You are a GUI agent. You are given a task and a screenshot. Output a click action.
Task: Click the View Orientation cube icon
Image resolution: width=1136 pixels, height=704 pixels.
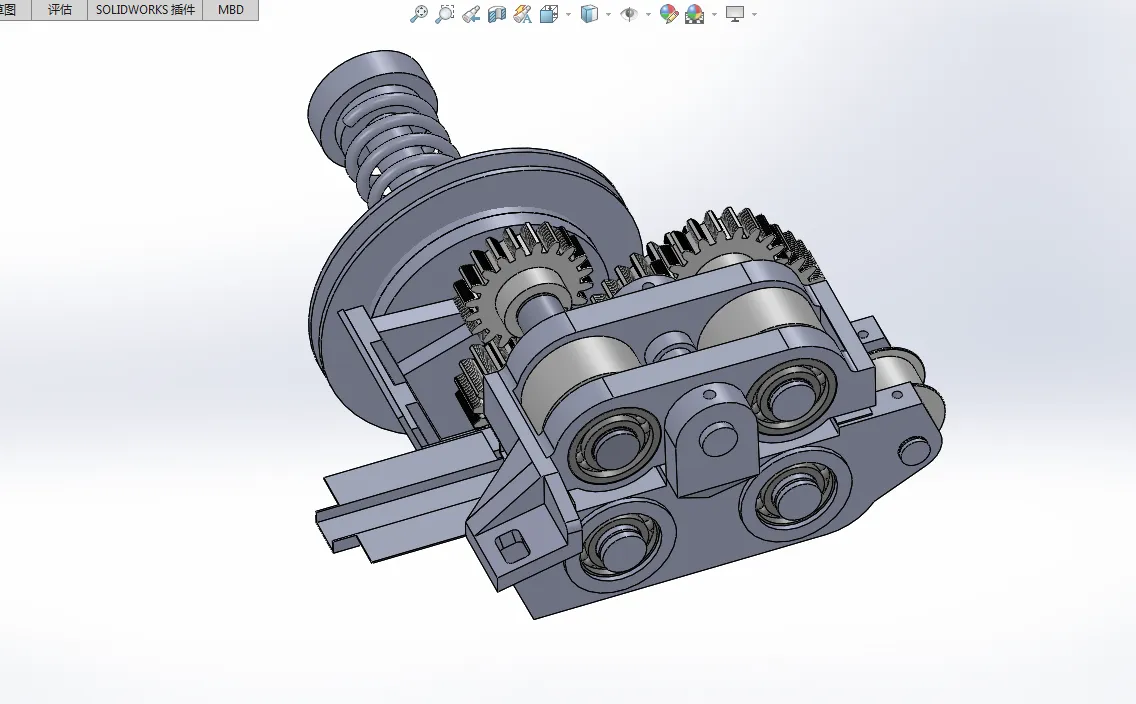tap(549, 14)
